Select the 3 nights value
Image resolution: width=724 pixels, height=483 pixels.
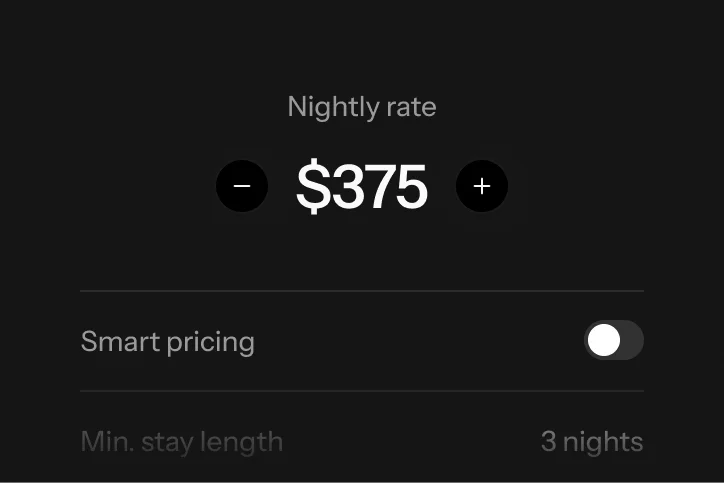(x=591, y=441)
